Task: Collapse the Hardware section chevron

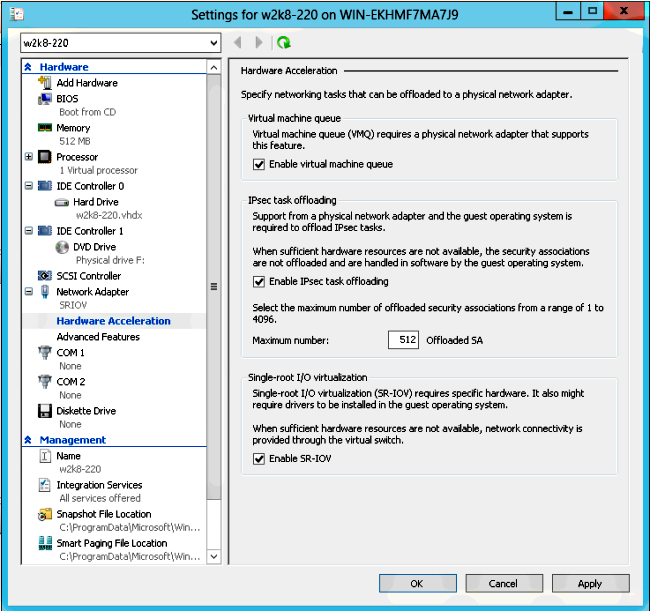Action: pos(28,67)
